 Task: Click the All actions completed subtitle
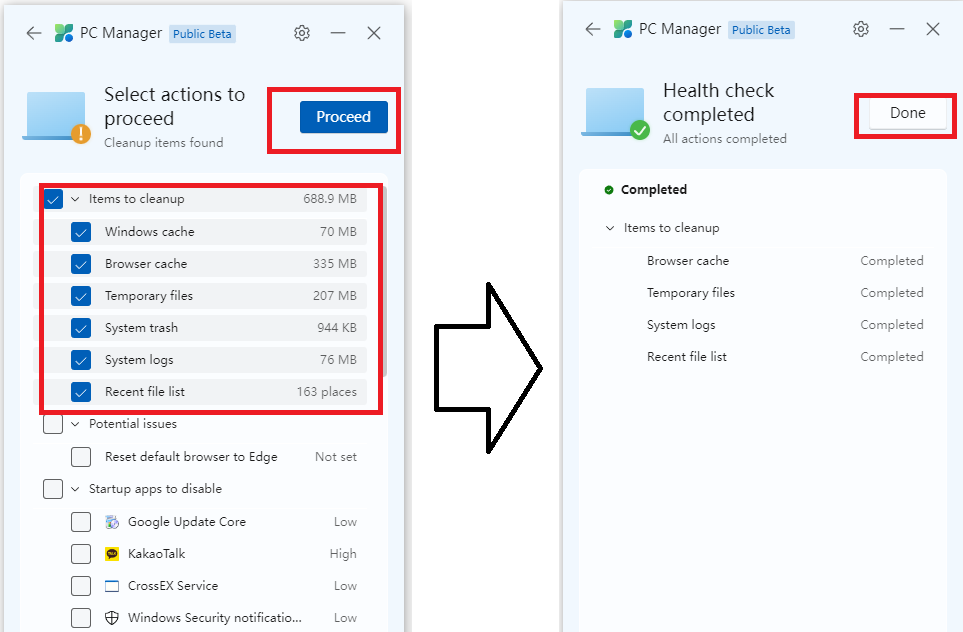click(725, 139)
